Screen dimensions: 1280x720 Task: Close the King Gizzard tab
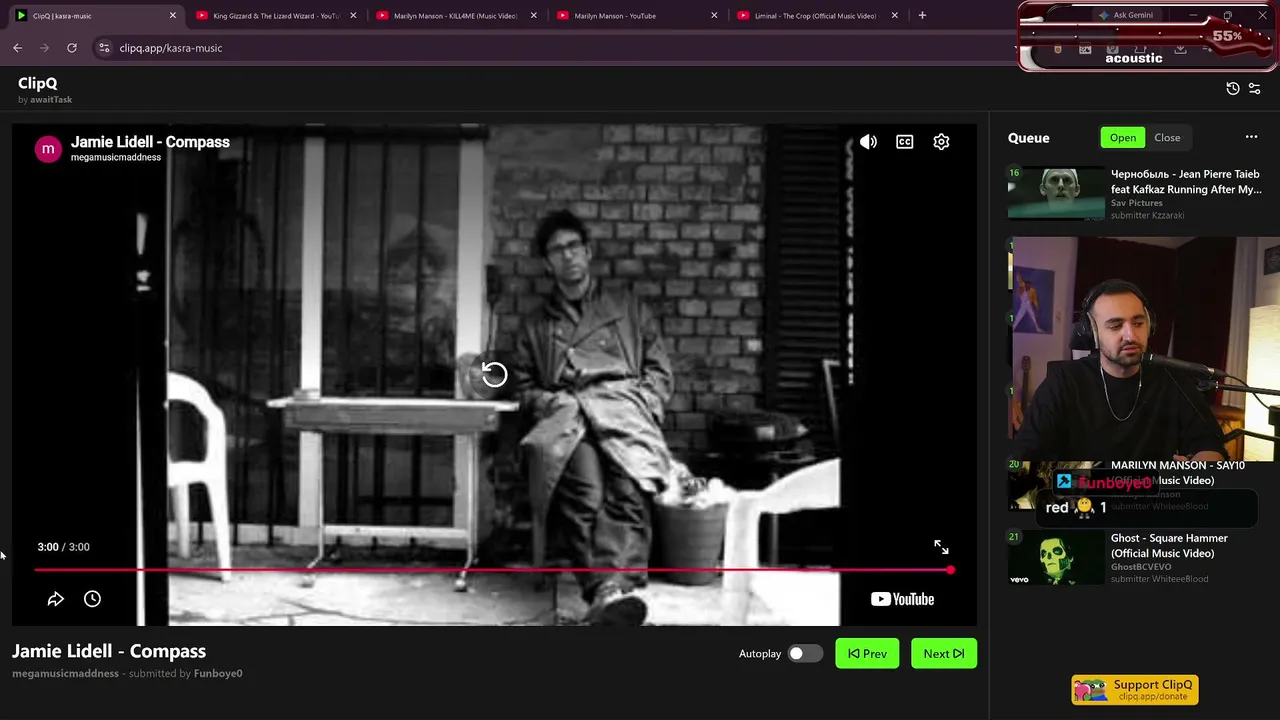click(353, 16)
